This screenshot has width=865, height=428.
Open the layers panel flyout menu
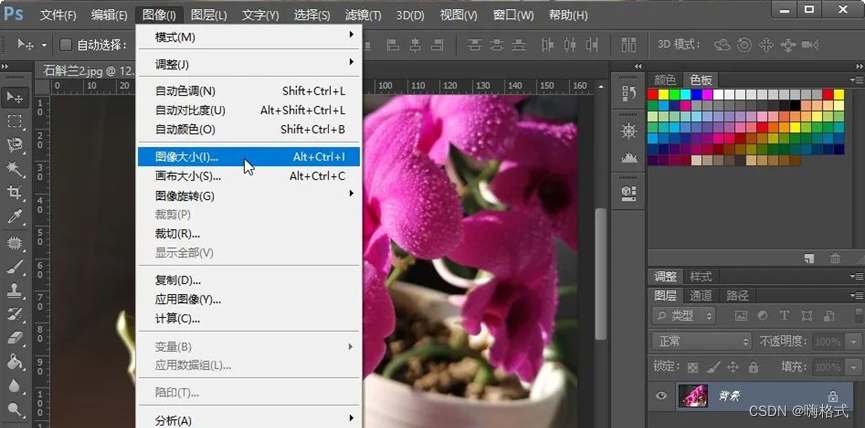[x=858, y=296]
